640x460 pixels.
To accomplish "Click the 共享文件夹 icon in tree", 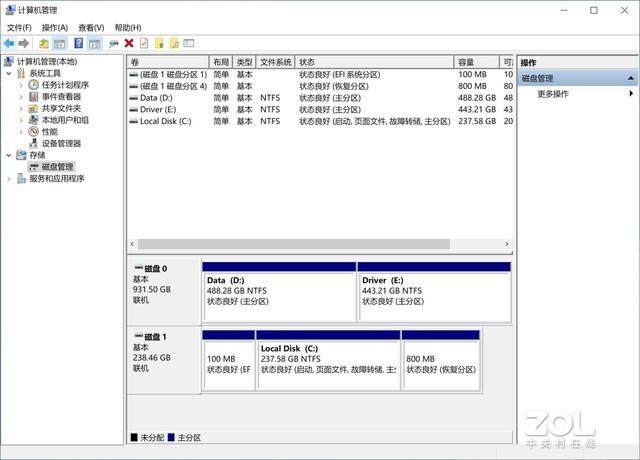I will click(x=33, y=109).
